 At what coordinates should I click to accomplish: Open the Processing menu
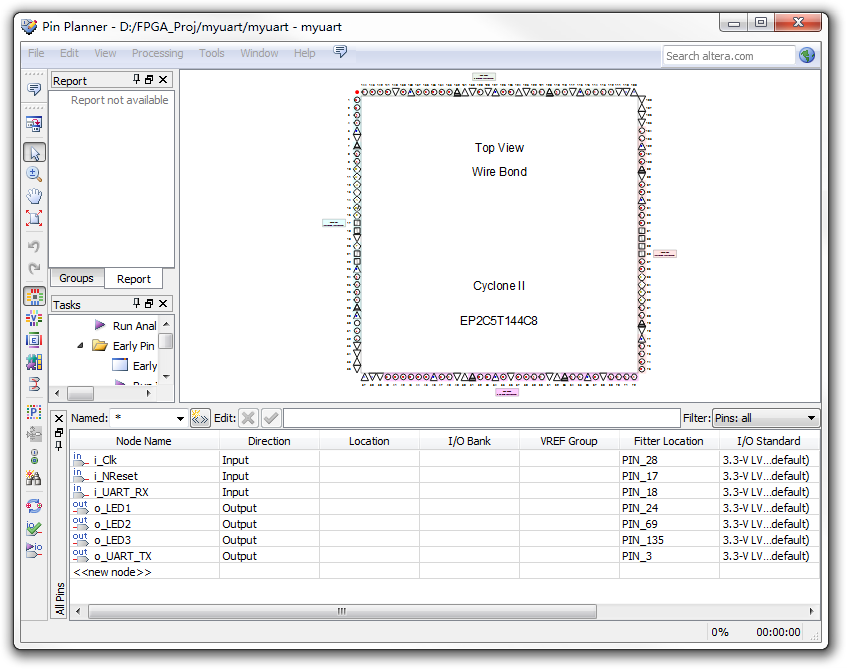[157, 53]
